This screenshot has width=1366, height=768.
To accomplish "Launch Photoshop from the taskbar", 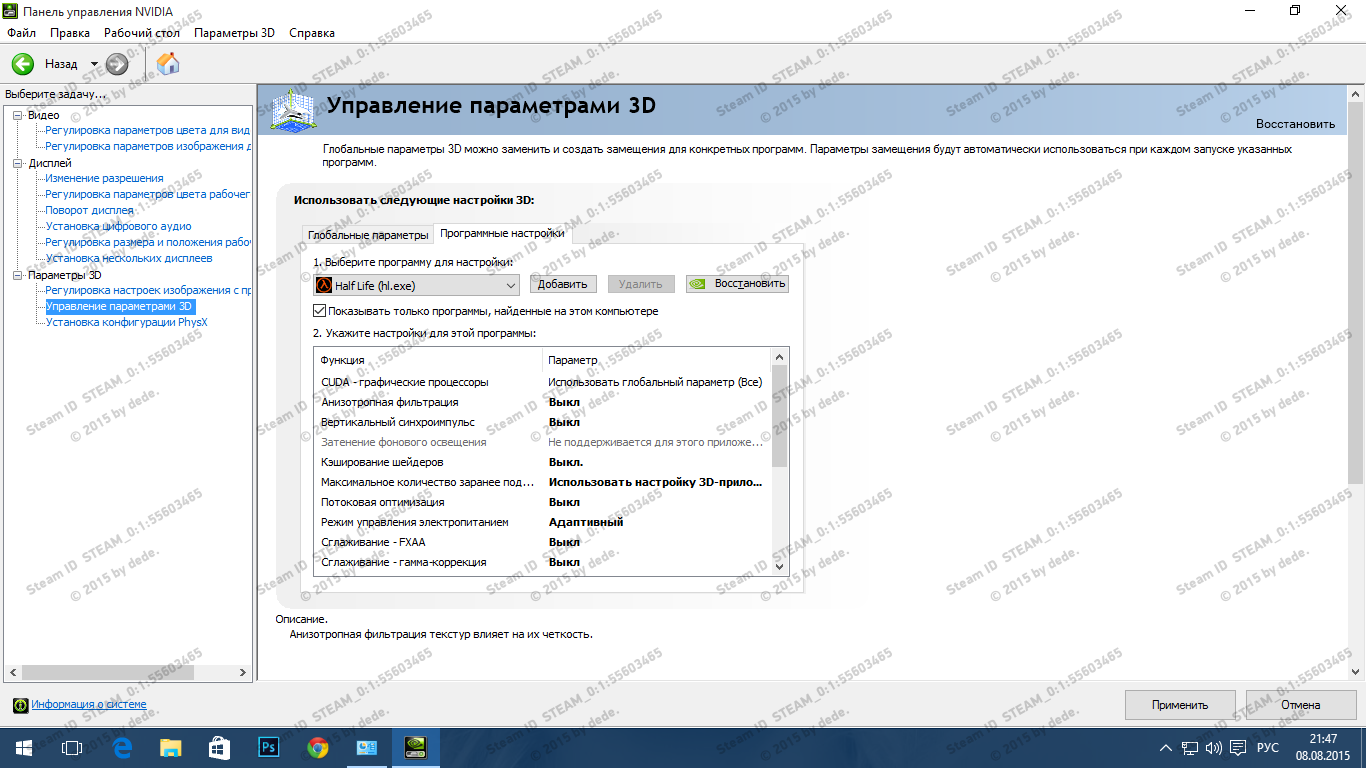I will coord(269,747).
